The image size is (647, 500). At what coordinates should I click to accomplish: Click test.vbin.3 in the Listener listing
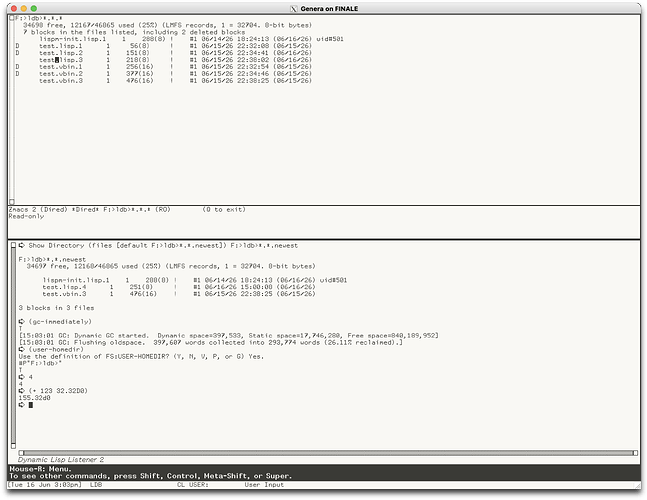(x=64, y=294)
